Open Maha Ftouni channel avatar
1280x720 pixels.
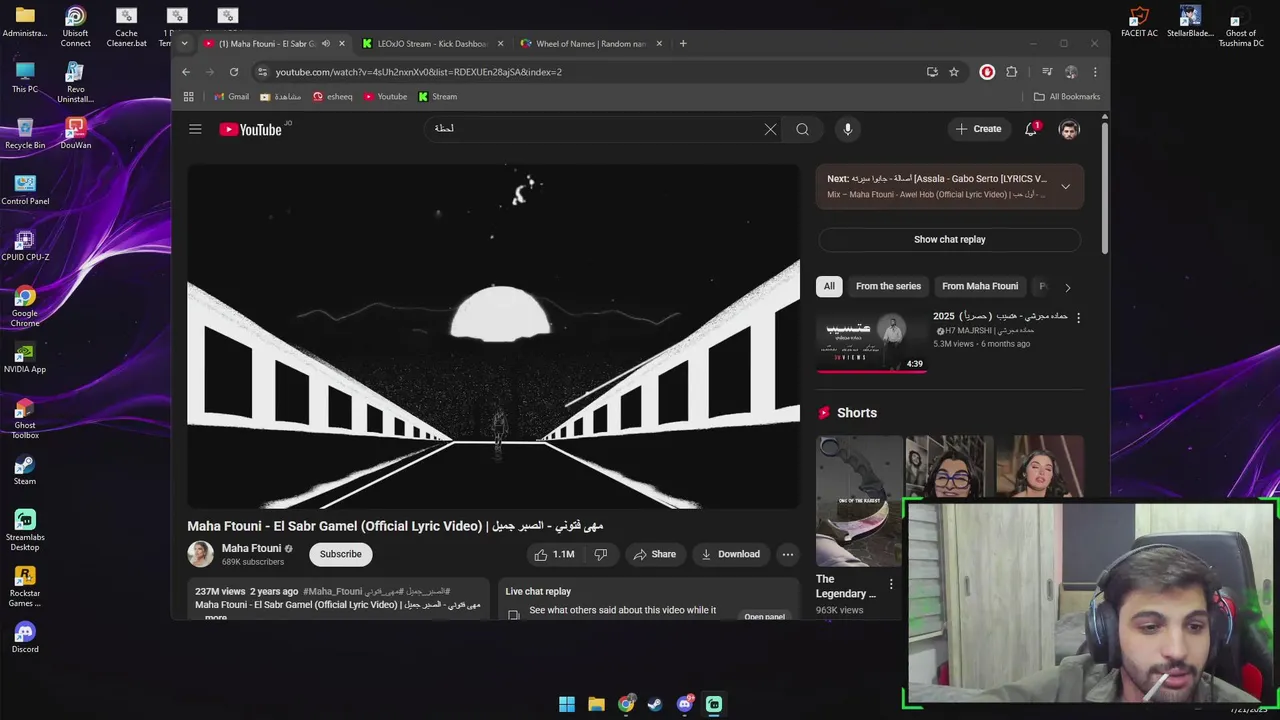pyautogui.click(x=200, y=554)
